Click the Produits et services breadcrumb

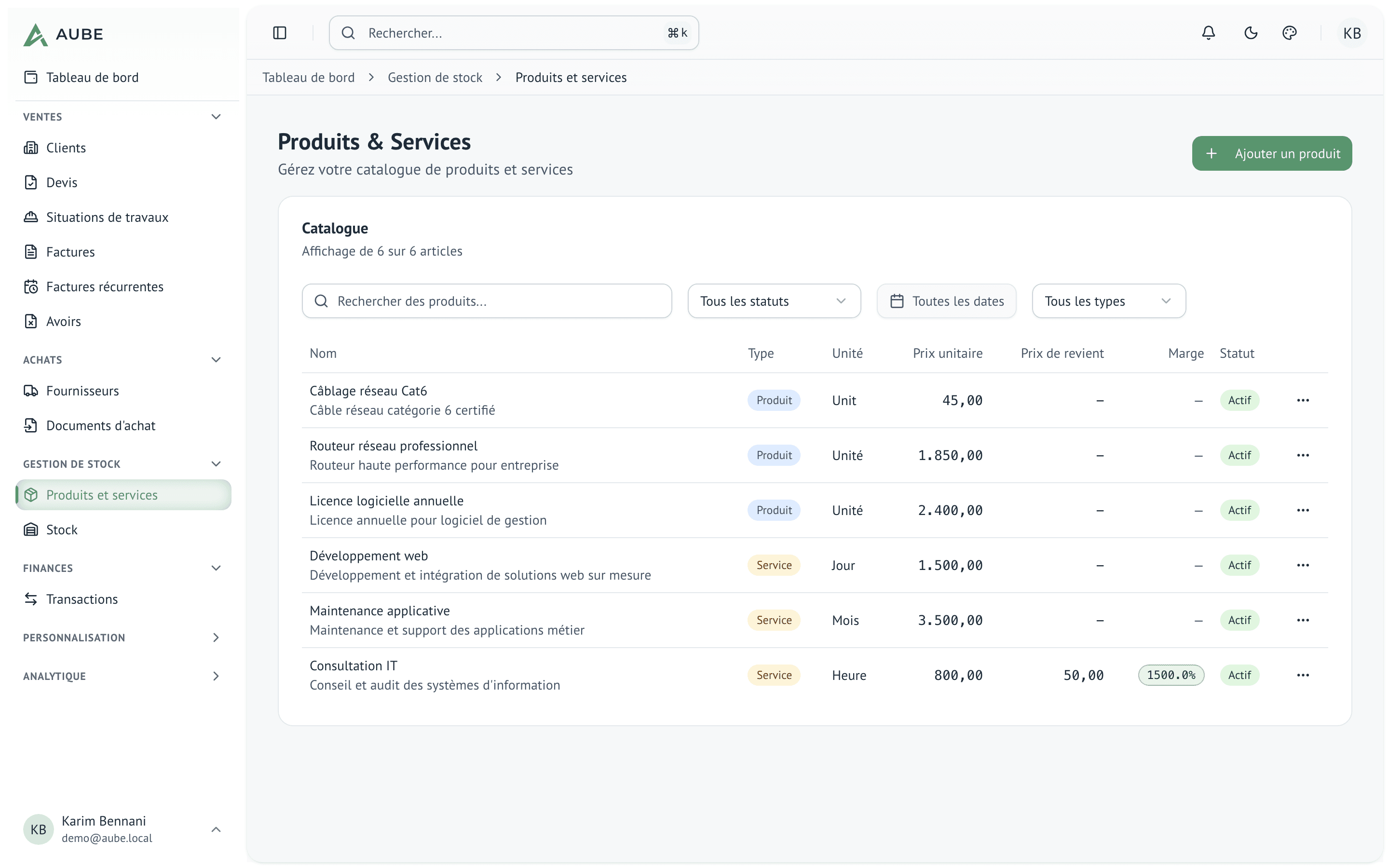(571, 78)
